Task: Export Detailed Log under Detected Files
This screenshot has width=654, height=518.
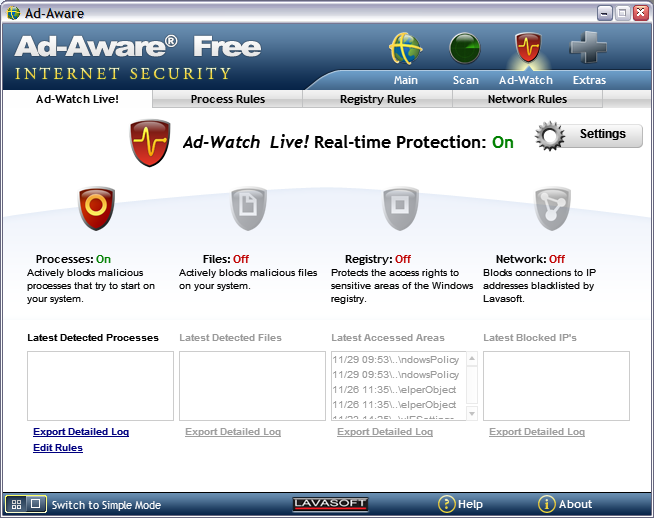Action: [233, 432]
